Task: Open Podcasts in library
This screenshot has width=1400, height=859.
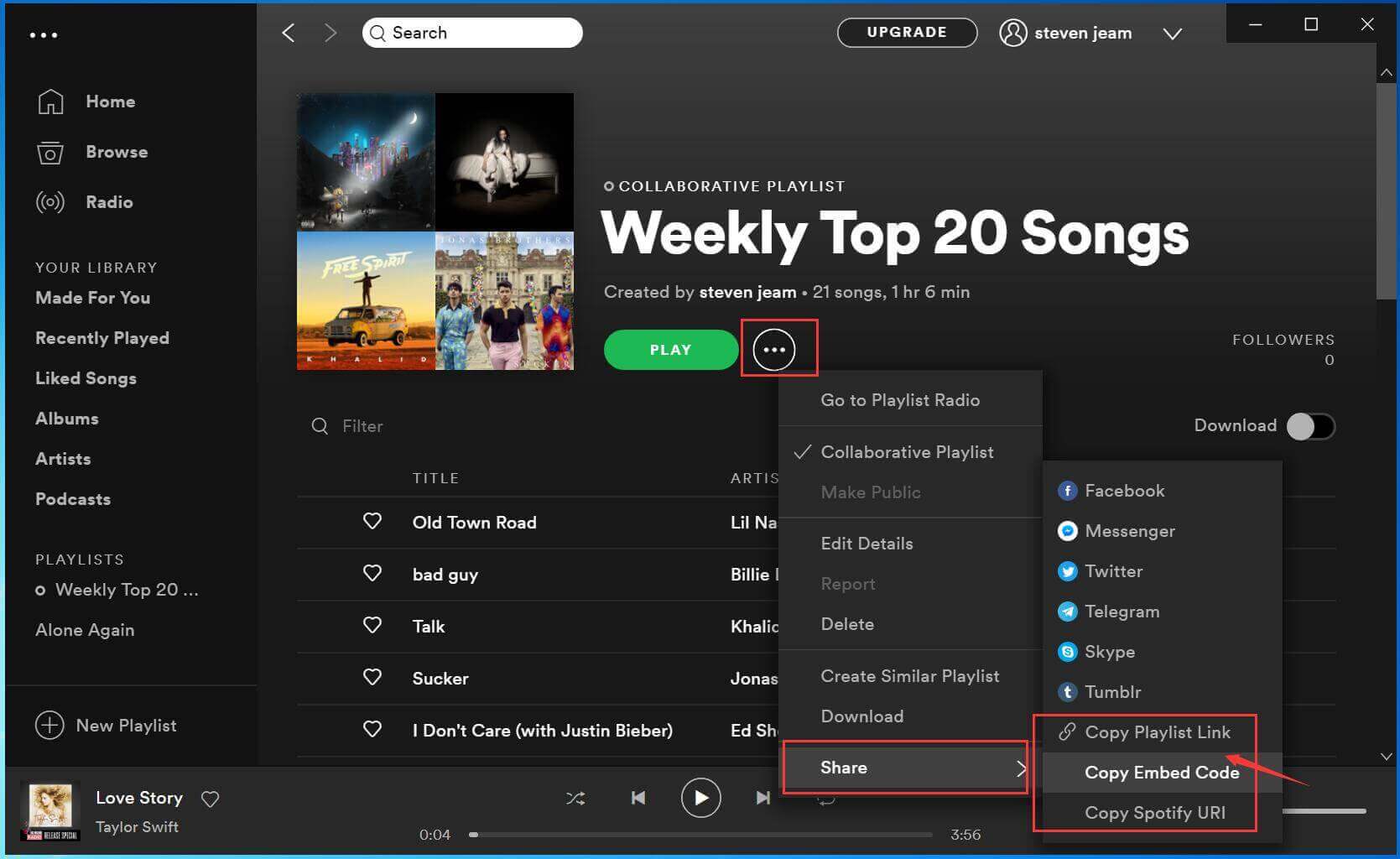Action: pos(73,499)
